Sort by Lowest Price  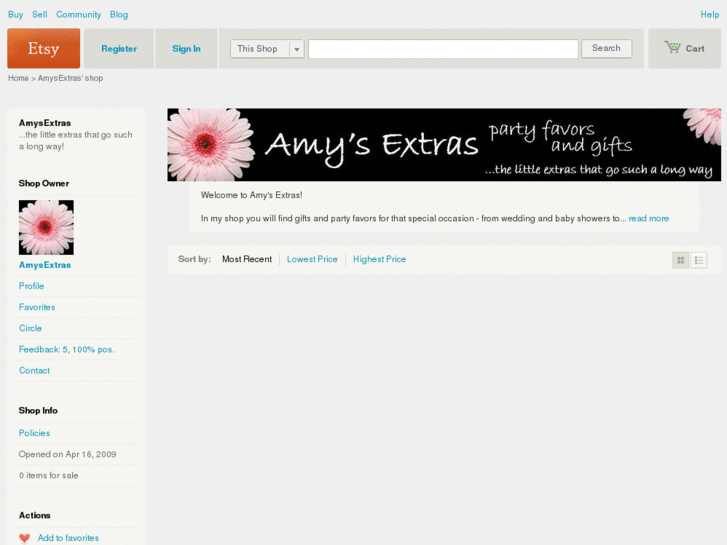(312, 259)
